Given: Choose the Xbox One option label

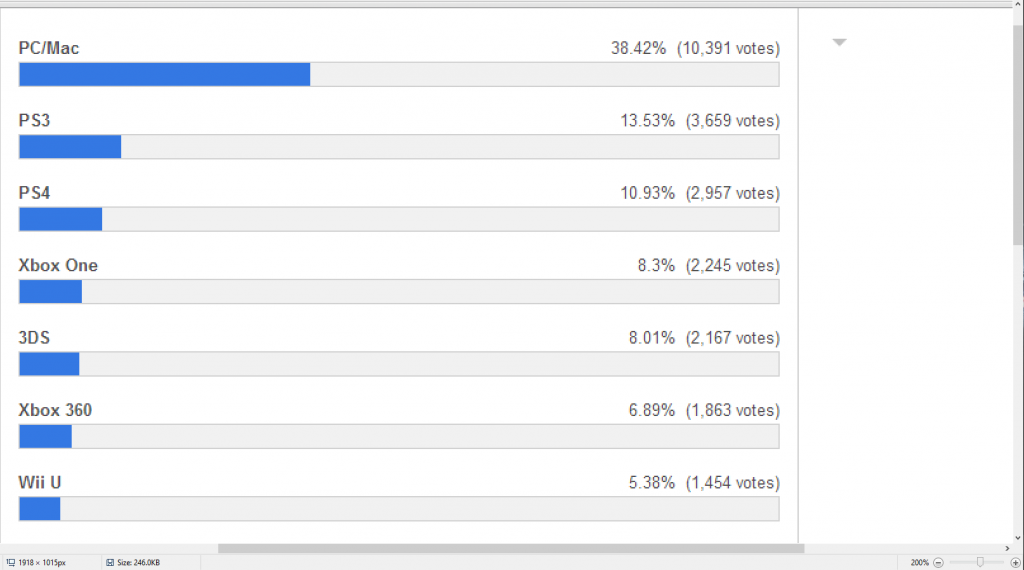Looking at the screenshot, I should (x=58, y=265).
